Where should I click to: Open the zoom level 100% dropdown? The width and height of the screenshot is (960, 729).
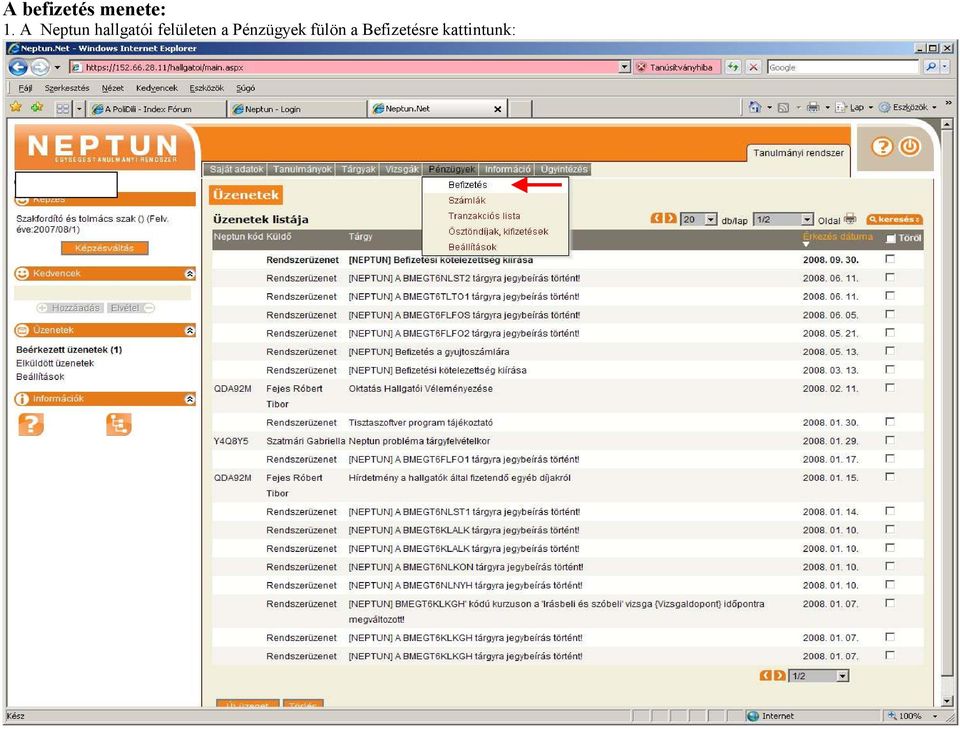pos(936,716)
